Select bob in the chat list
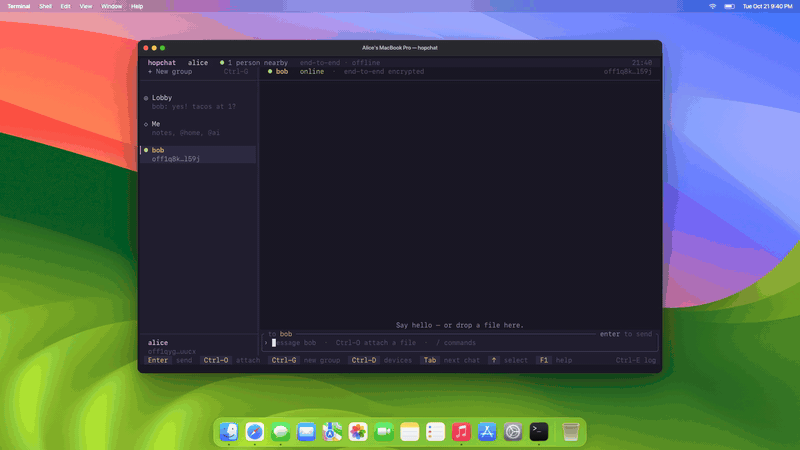This screenshot has width=800, height=450. pyautogui.click(x=198, y=154)
